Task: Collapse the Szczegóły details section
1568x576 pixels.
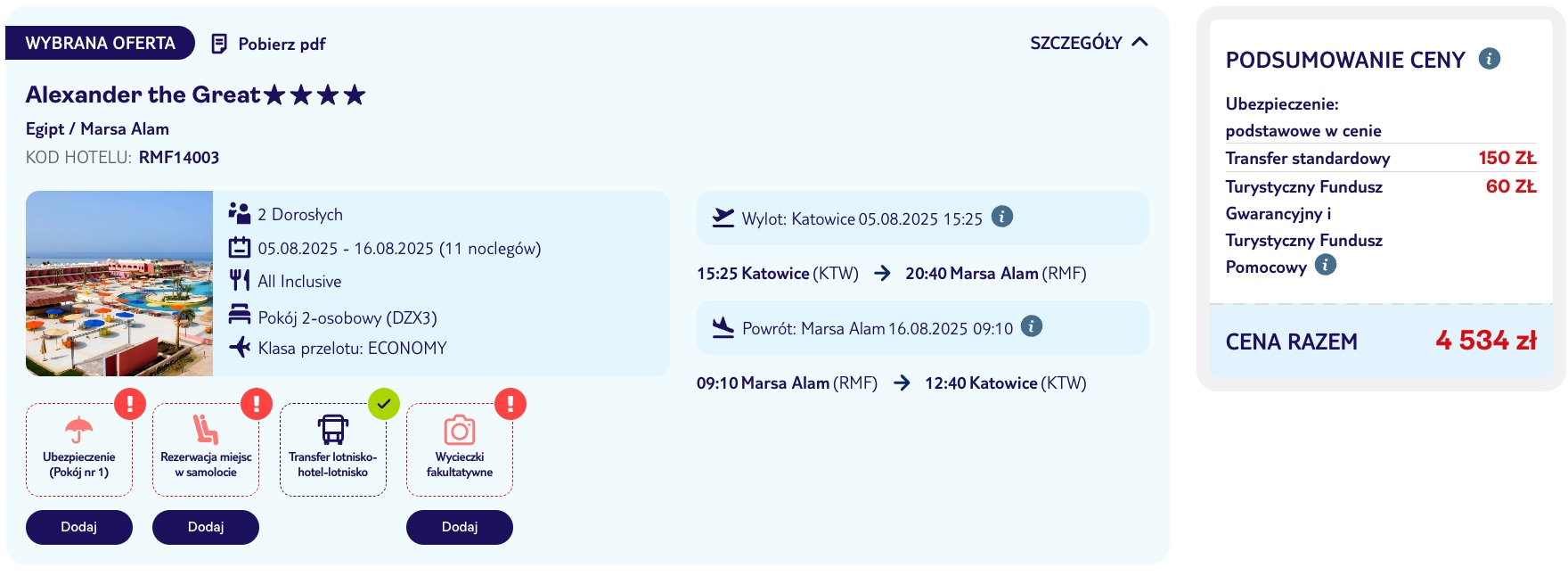Action: [x=1089, y=43]
